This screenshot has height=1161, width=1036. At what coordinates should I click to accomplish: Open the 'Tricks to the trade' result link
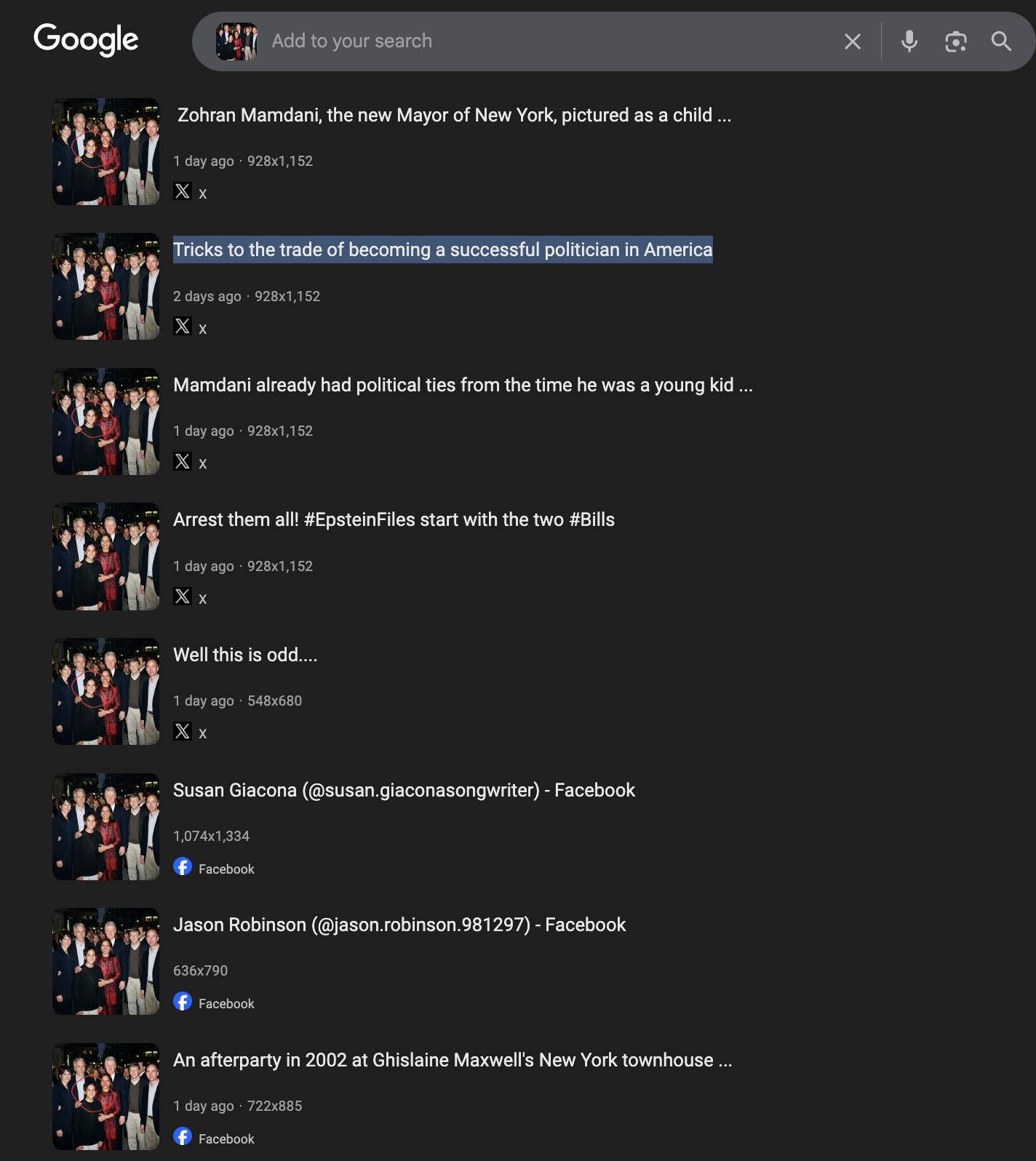pos(442,250)
